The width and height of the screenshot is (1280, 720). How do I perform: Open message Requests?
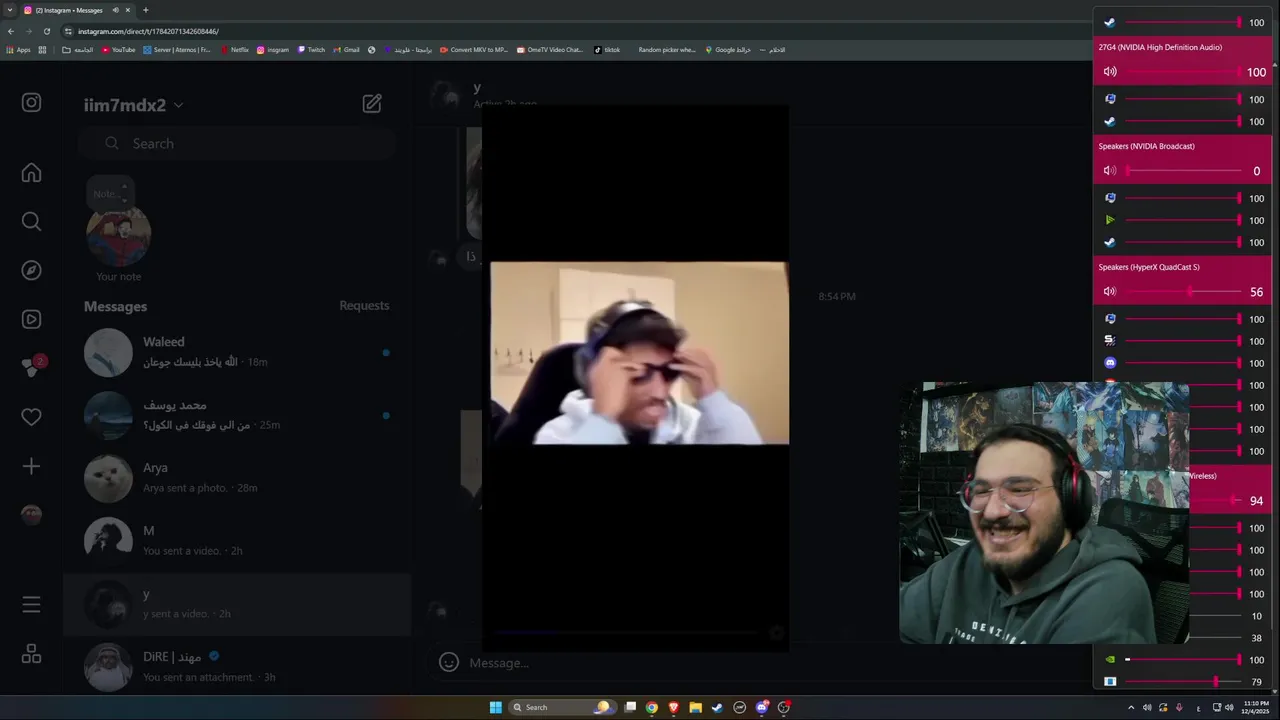click(364, 306)
